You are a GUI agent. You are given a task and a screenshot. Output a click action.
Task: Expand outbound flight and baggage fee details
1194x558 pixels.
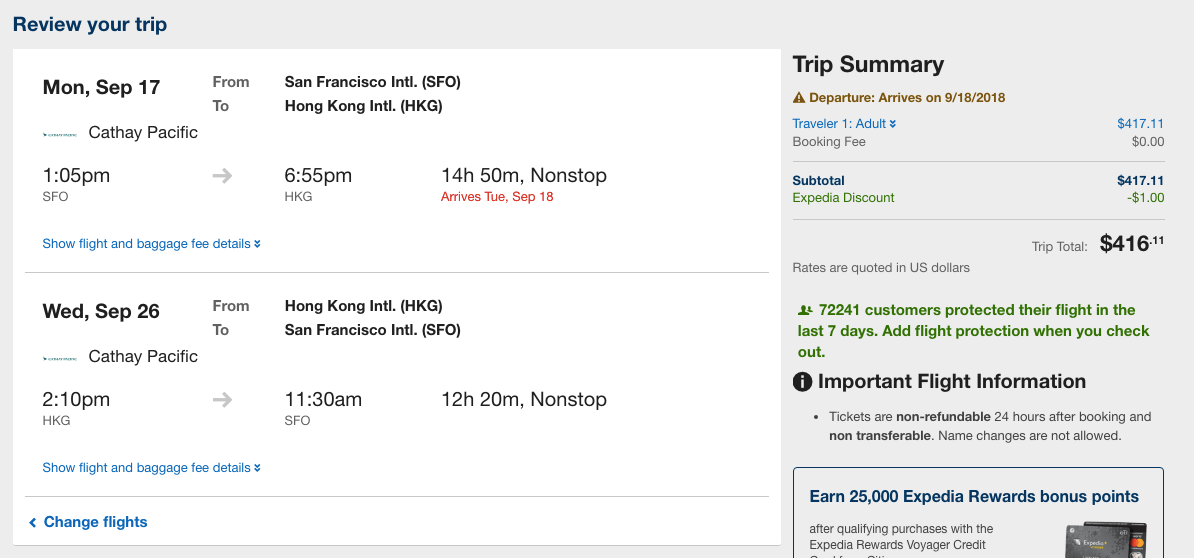pos(151,244)
